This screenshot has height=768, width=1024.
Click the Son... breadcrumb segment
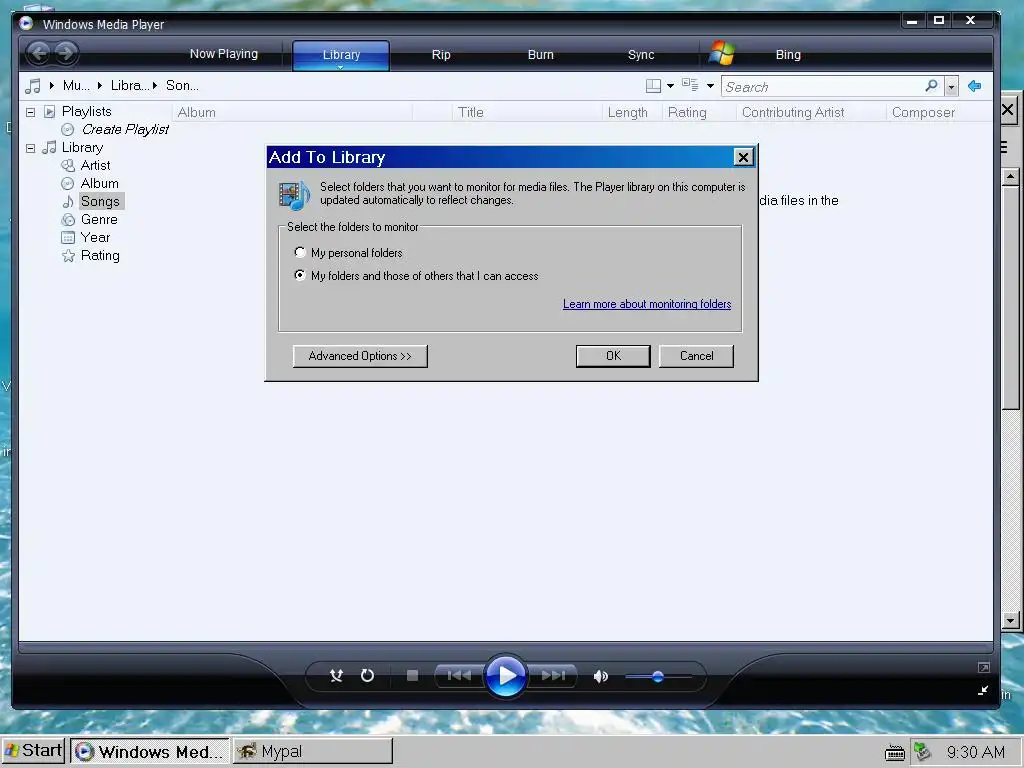pyautogui.click(x=182, y=86)
